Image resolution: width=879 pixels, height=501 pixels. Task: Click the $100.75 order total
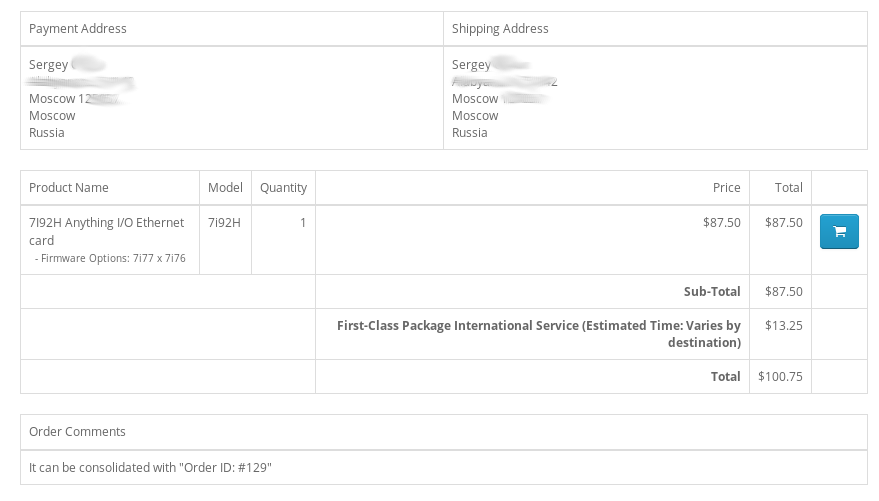780,377
